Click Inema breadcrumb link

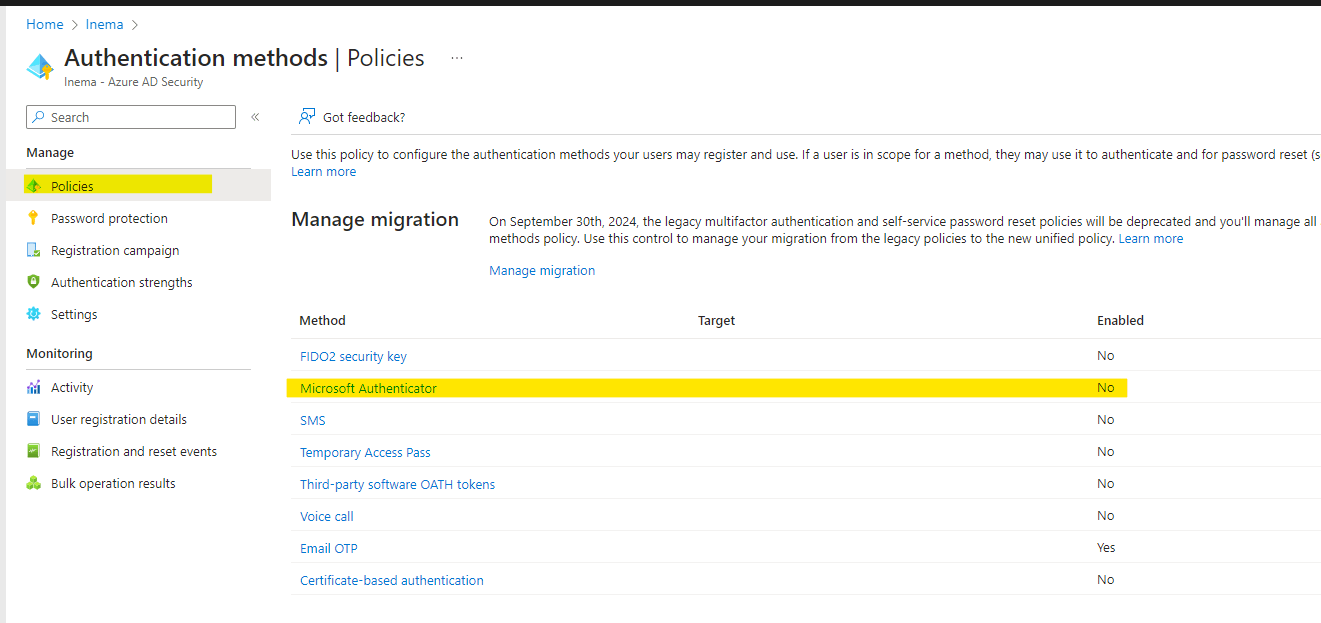(x=104, y=24)
